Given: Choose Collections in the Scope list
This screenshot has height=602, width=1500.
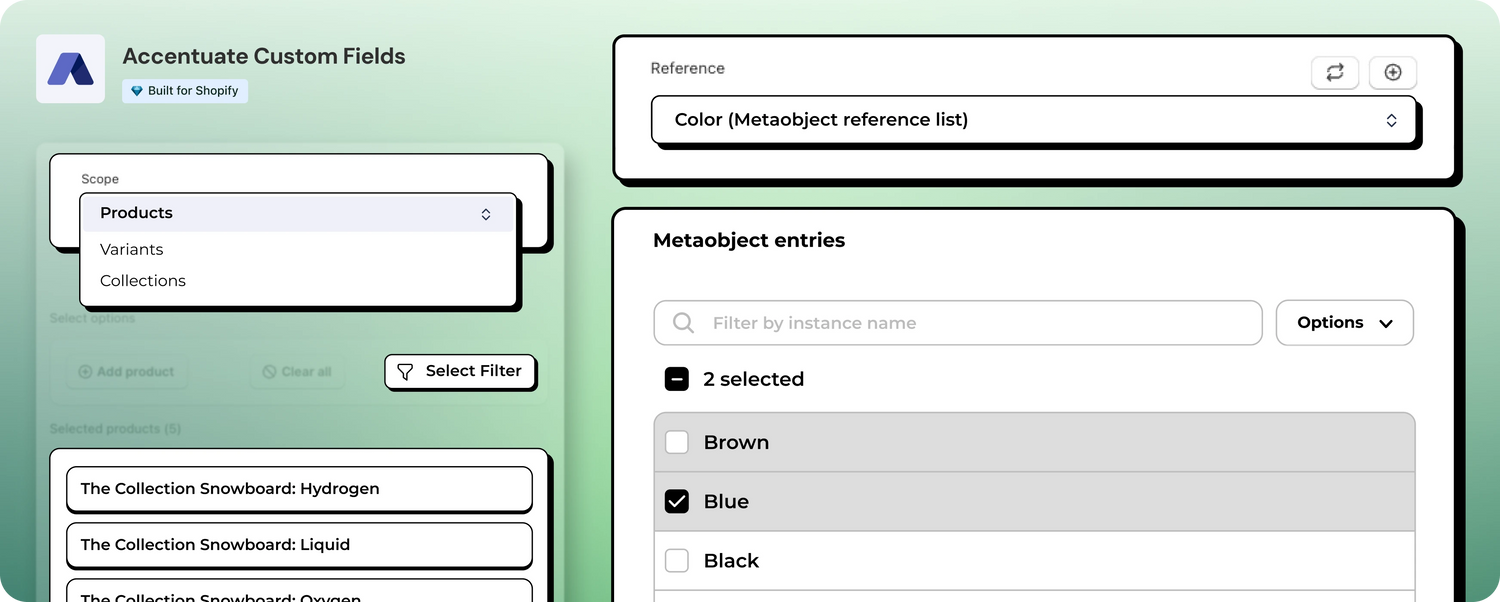Looking at the screenshot, I should pos(143,281).
